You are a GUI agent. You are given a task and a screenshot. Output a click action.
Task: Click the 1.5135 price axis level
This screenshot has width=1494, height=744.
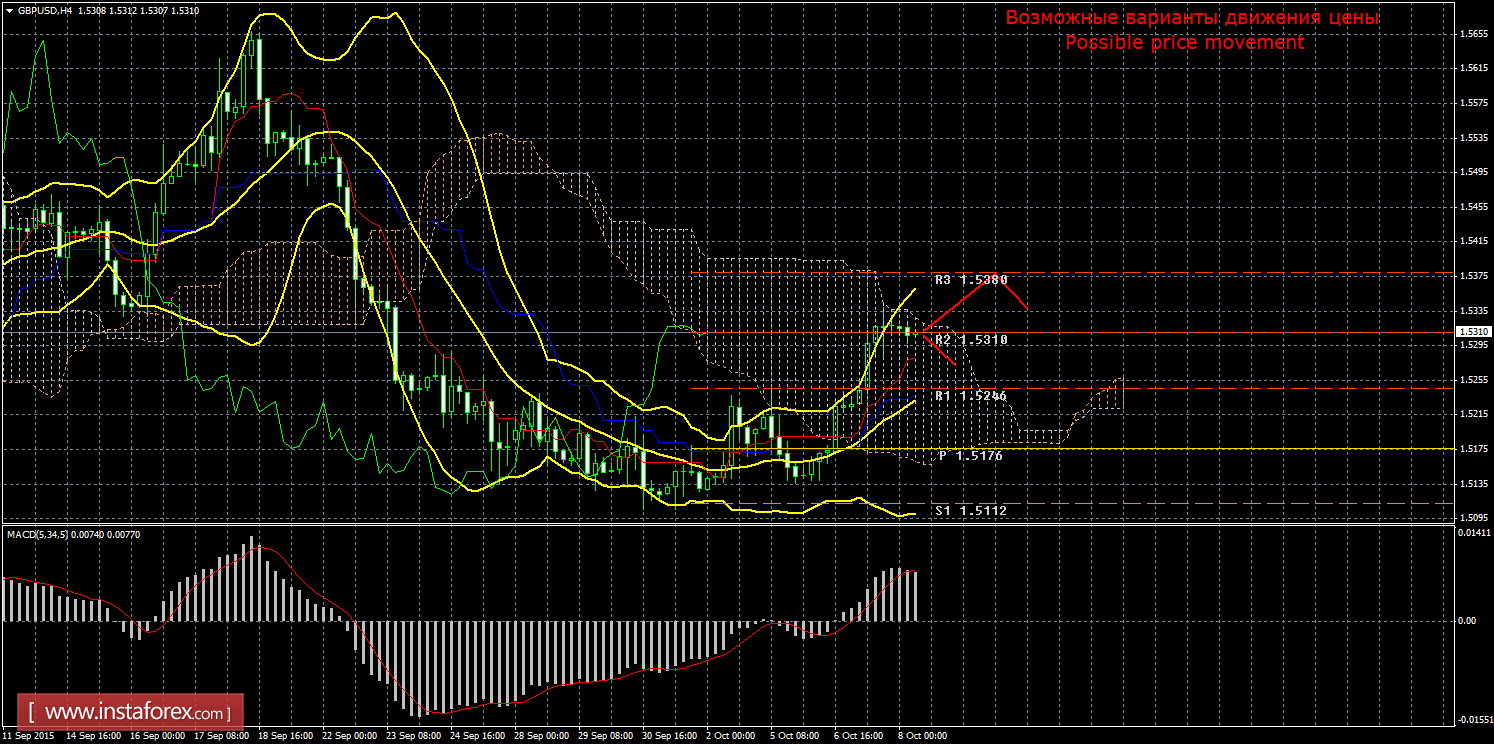[1472, 484]
